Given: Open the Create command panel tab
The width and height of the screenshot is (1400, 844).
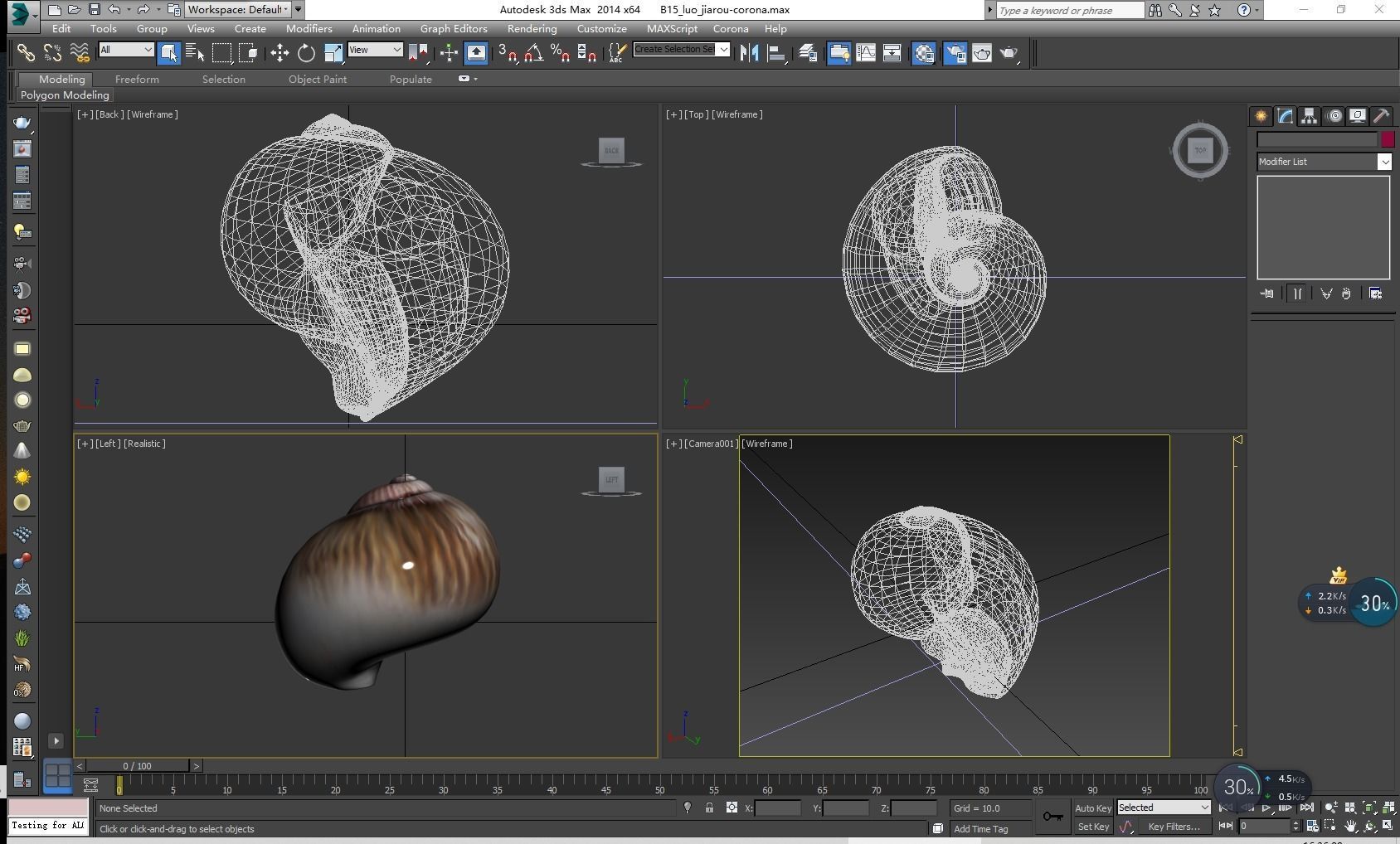Looking at the screenshot, I should click(x=1261, y=116).
